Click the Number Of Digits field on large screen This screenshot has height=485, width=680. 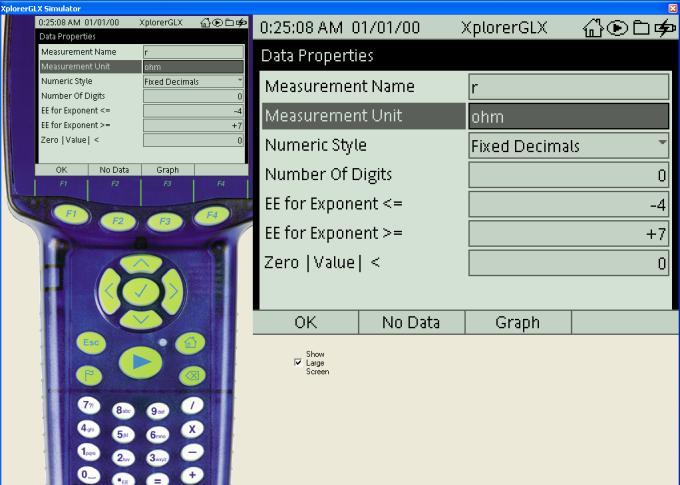[x=569, y=175]
